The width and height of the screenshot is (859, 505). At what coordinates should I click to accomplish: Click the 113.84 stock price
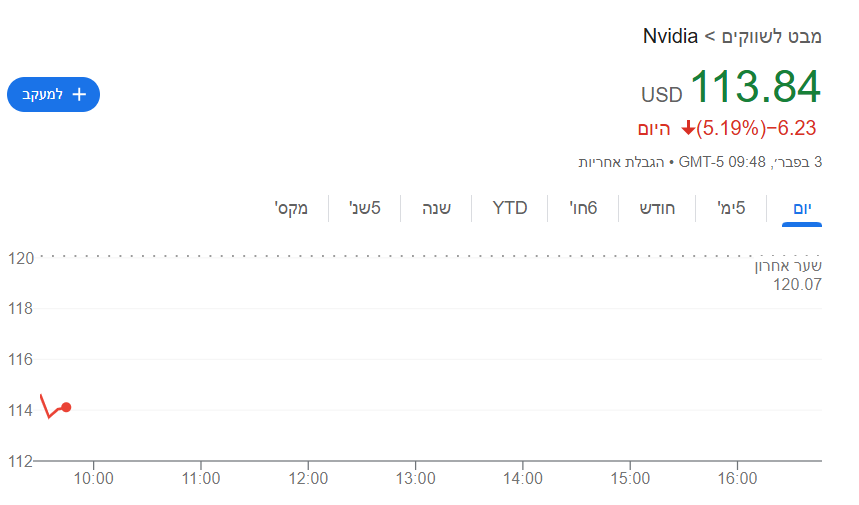(755, 87)
